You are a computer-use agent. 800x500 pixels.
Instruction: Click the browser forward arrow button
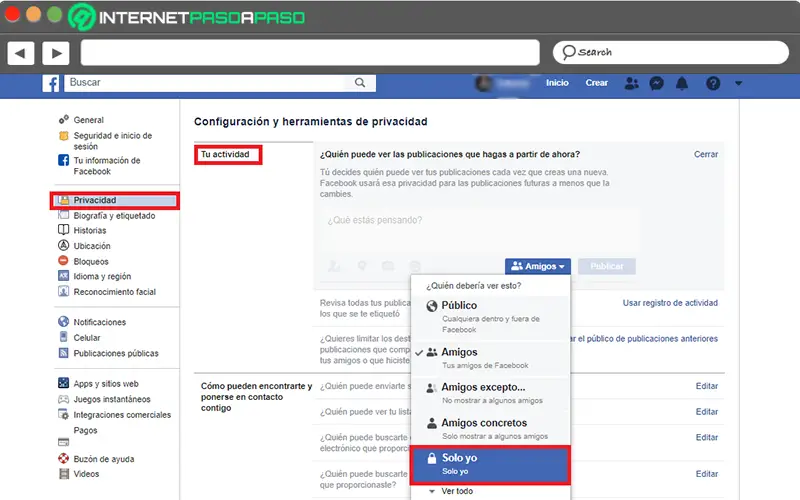coord(56,53)
